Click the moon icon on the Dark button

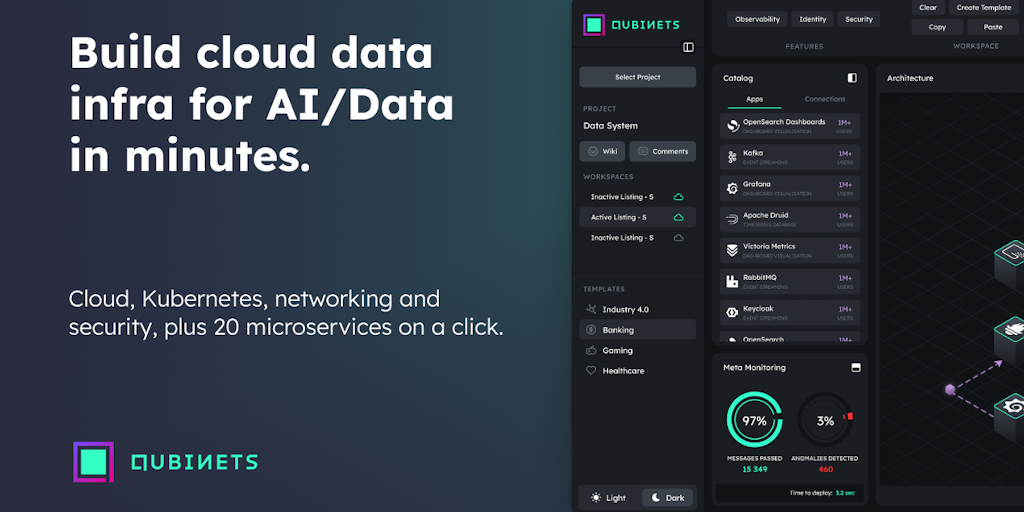[x=656, y=498]
